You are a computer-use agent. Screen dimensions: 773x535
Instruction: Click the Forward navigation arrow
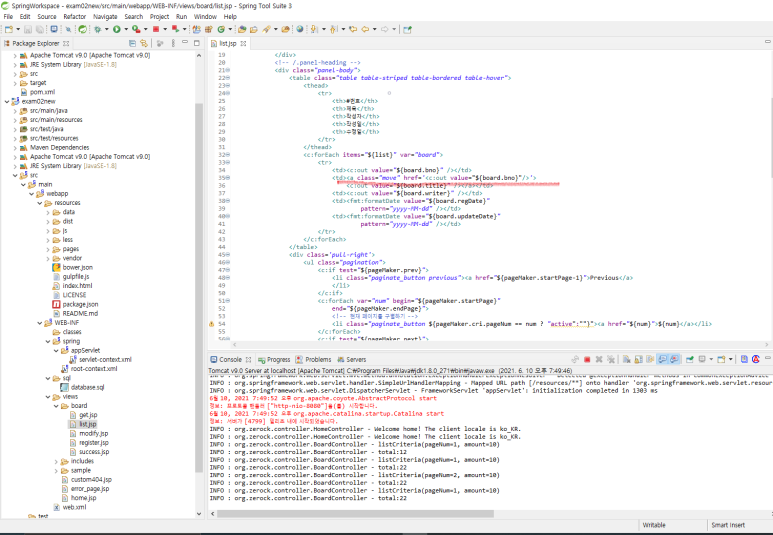(x=384, y=29)
